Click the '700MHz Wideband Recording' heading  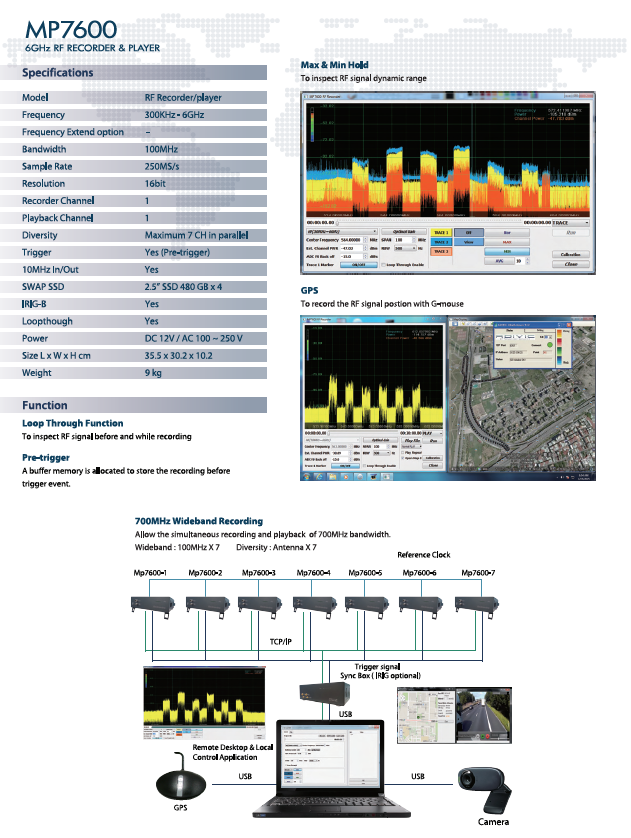pyautogui.click(x=199, y=521)
